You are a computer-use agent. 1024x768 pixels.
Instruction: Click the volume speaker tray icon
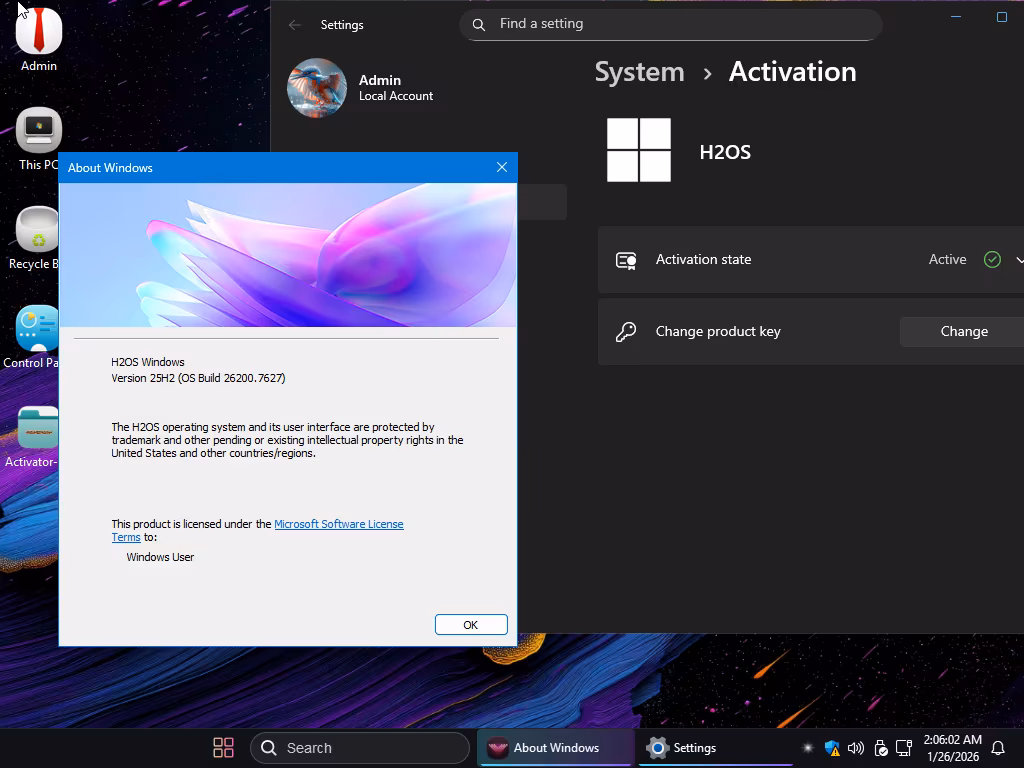coord(856,748)
